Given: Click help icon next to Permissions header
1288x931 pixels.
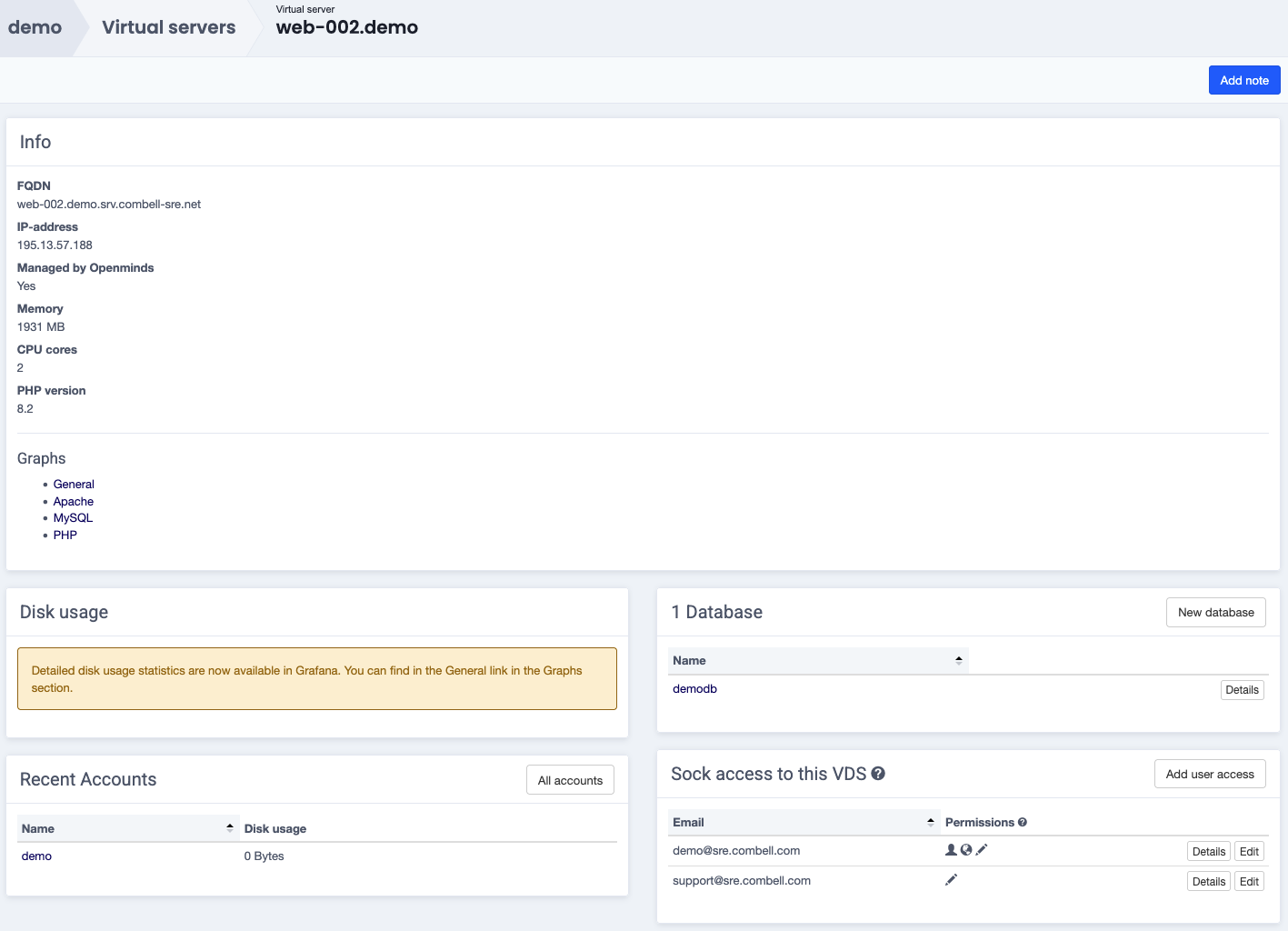Looking at the screenshot, I should tap(1023, 823).
